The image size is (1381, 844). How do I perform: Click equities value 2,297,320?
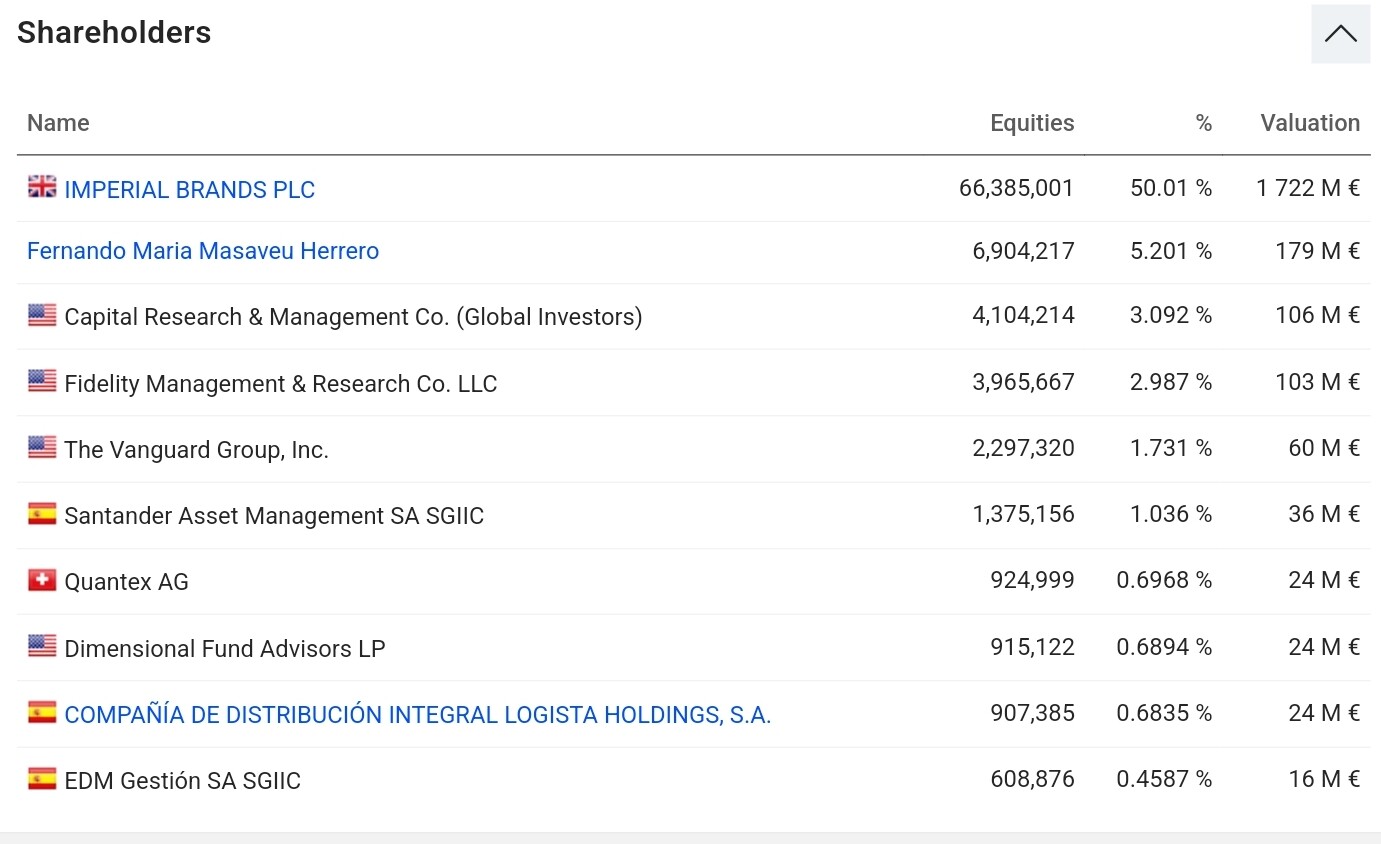pyautogui.click(x=1023, y=448)
